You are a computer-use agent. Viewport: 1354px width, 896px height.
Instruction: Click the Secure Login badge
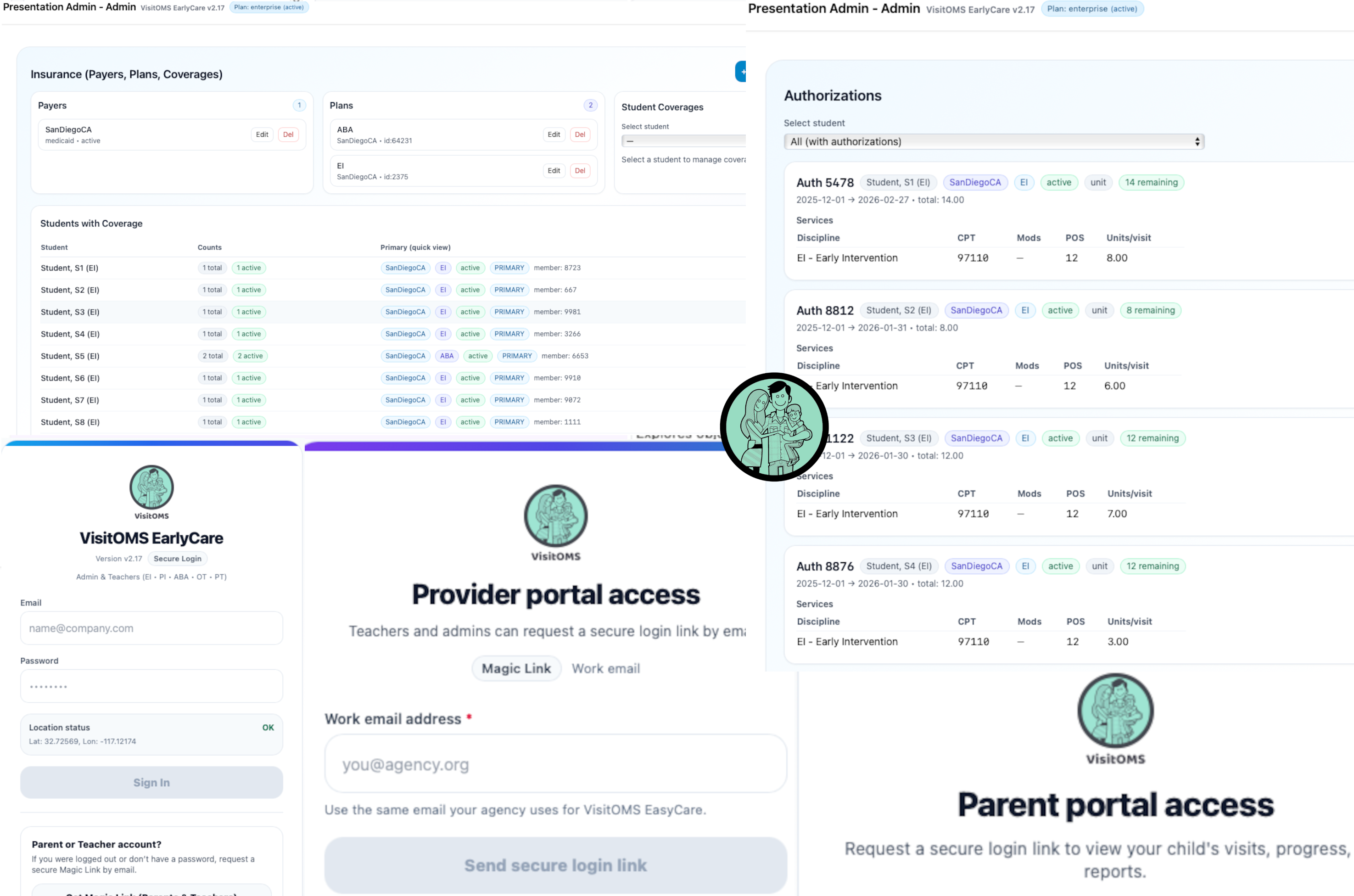coord(177,558)
